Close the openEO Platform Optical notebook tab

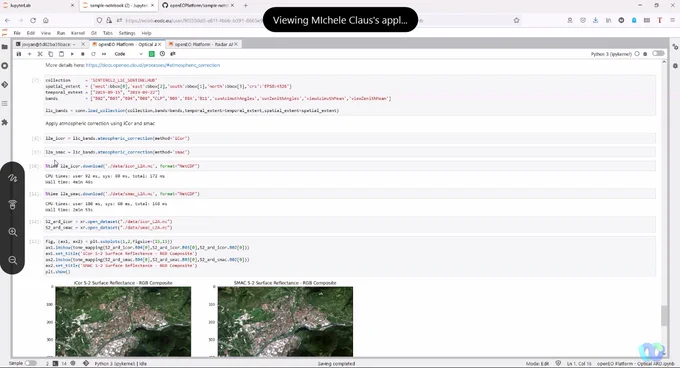click(160, 44)
